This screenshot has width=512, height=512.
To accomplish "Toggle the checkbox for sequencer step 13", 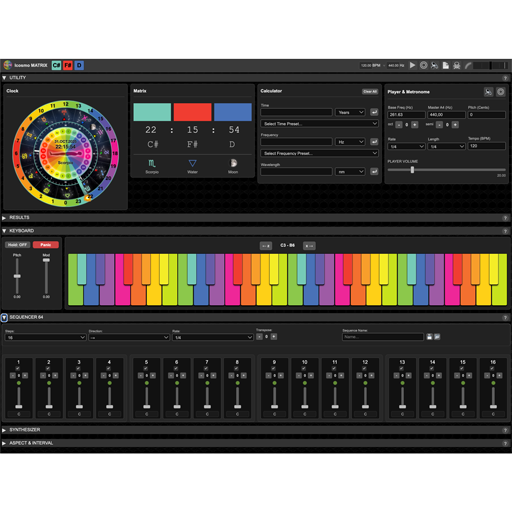I will (401, 368).
